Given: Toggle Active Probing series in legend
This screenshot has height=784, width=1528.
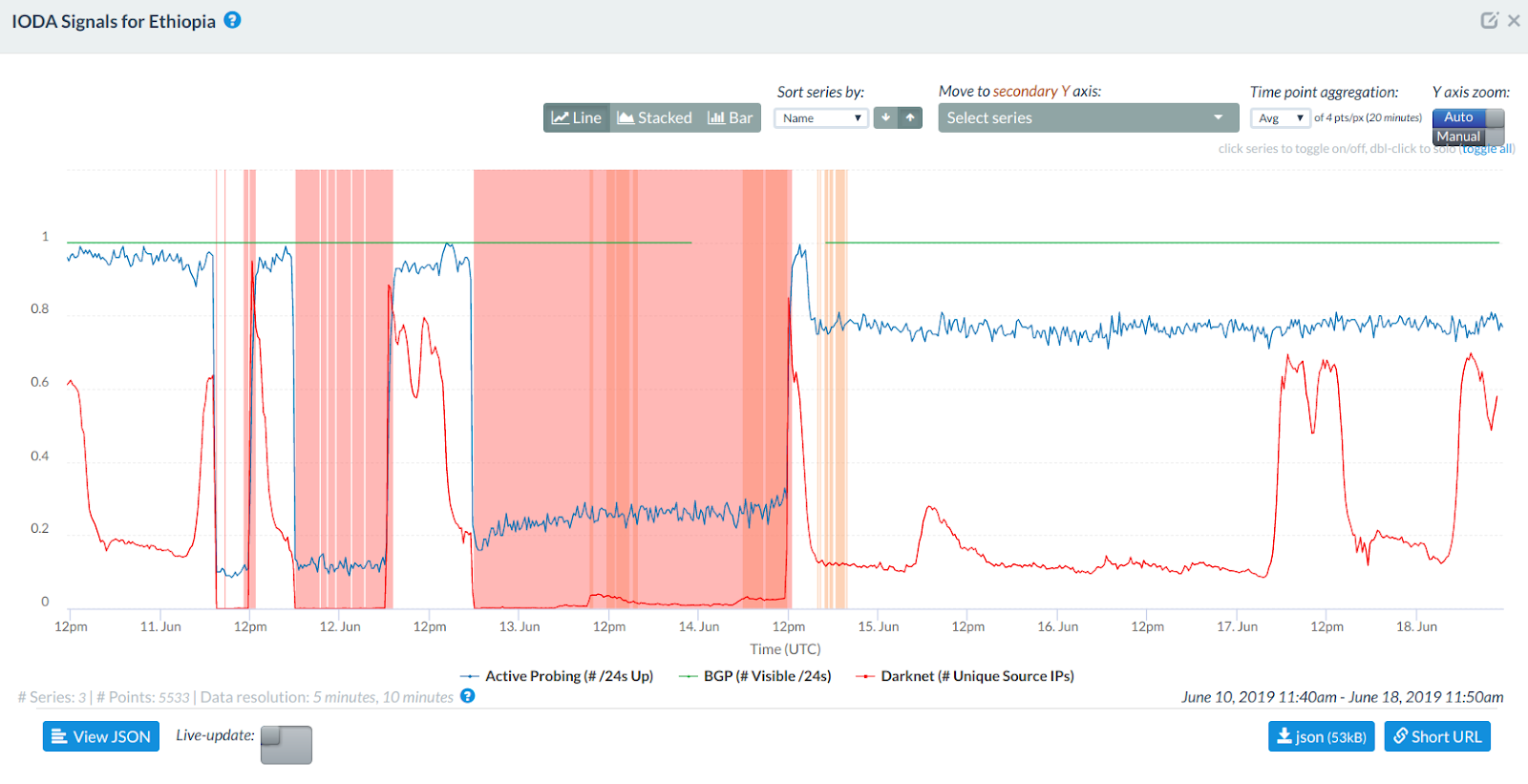Looking at the screenshot, I should (x=568, y=676).
